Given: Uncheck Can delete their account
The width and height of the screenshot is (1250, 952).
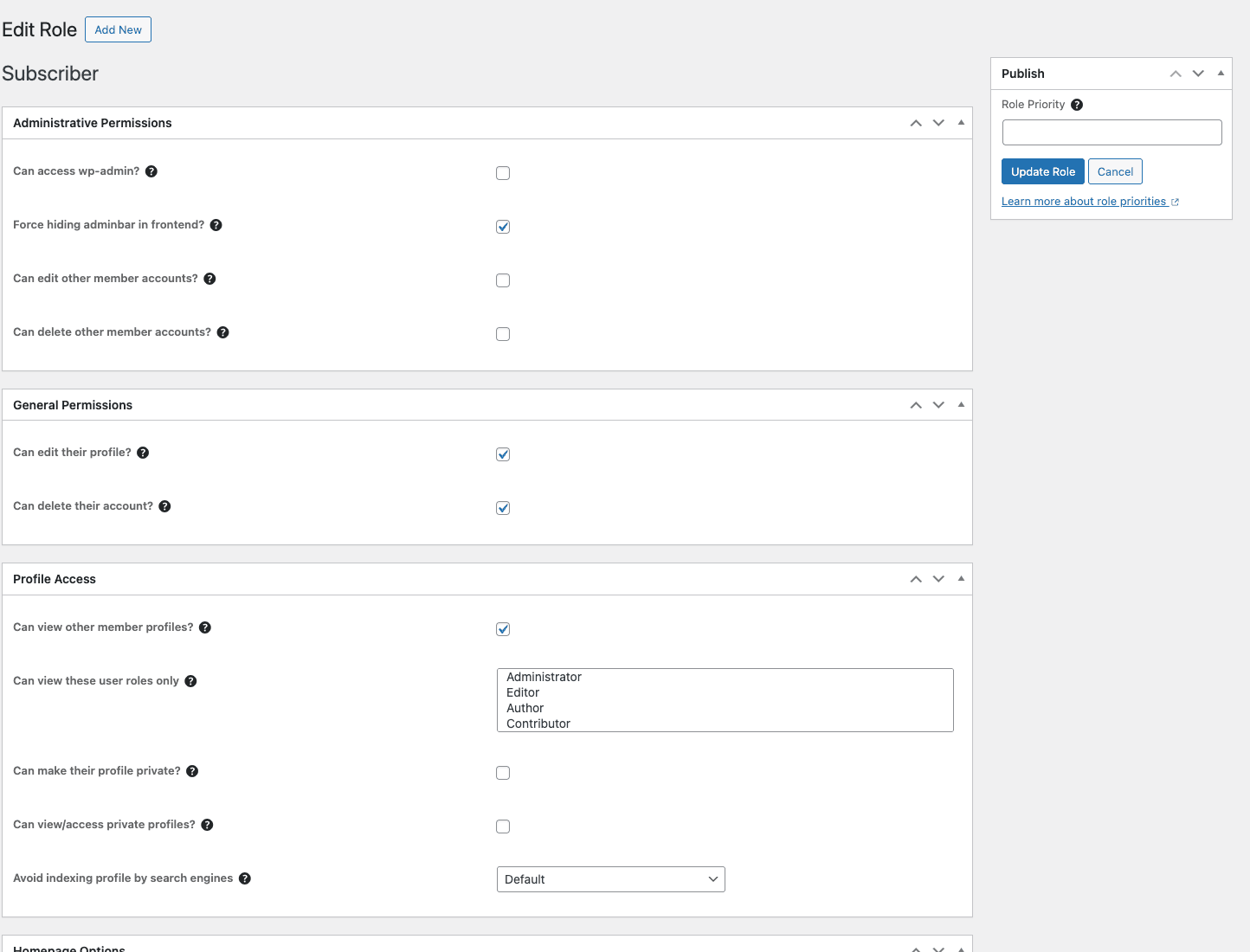Looking at the screenshot, I should coord(503,508).
